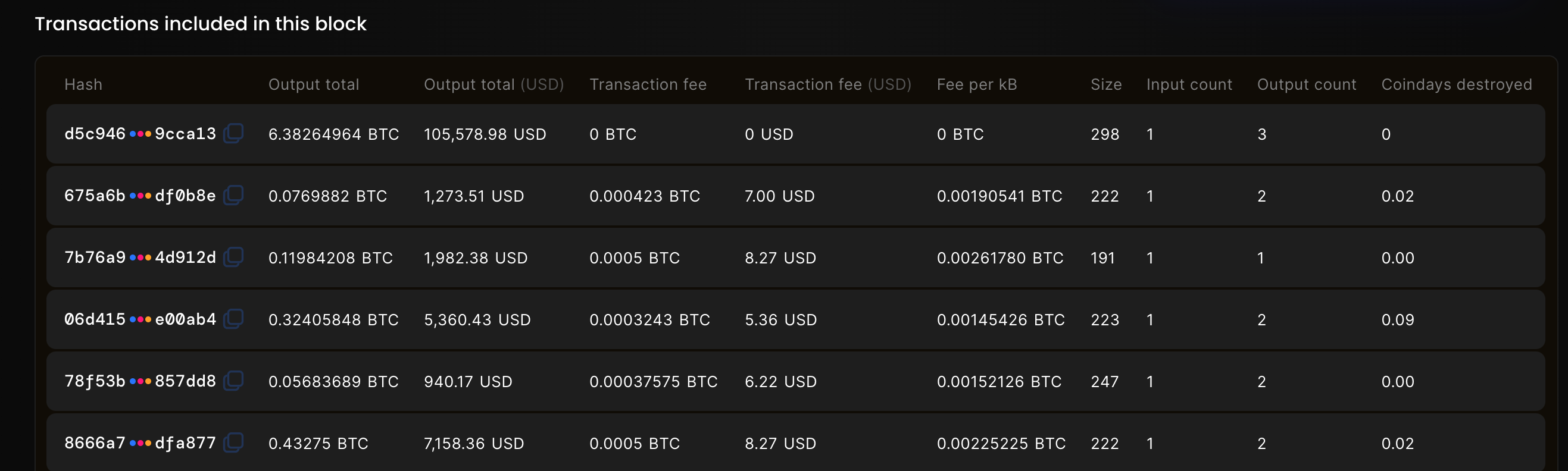The width and height of the screenshot is (1568, 471).
Task: Open transaction 7b76a9…4d912d
Action: coord(140,258)
